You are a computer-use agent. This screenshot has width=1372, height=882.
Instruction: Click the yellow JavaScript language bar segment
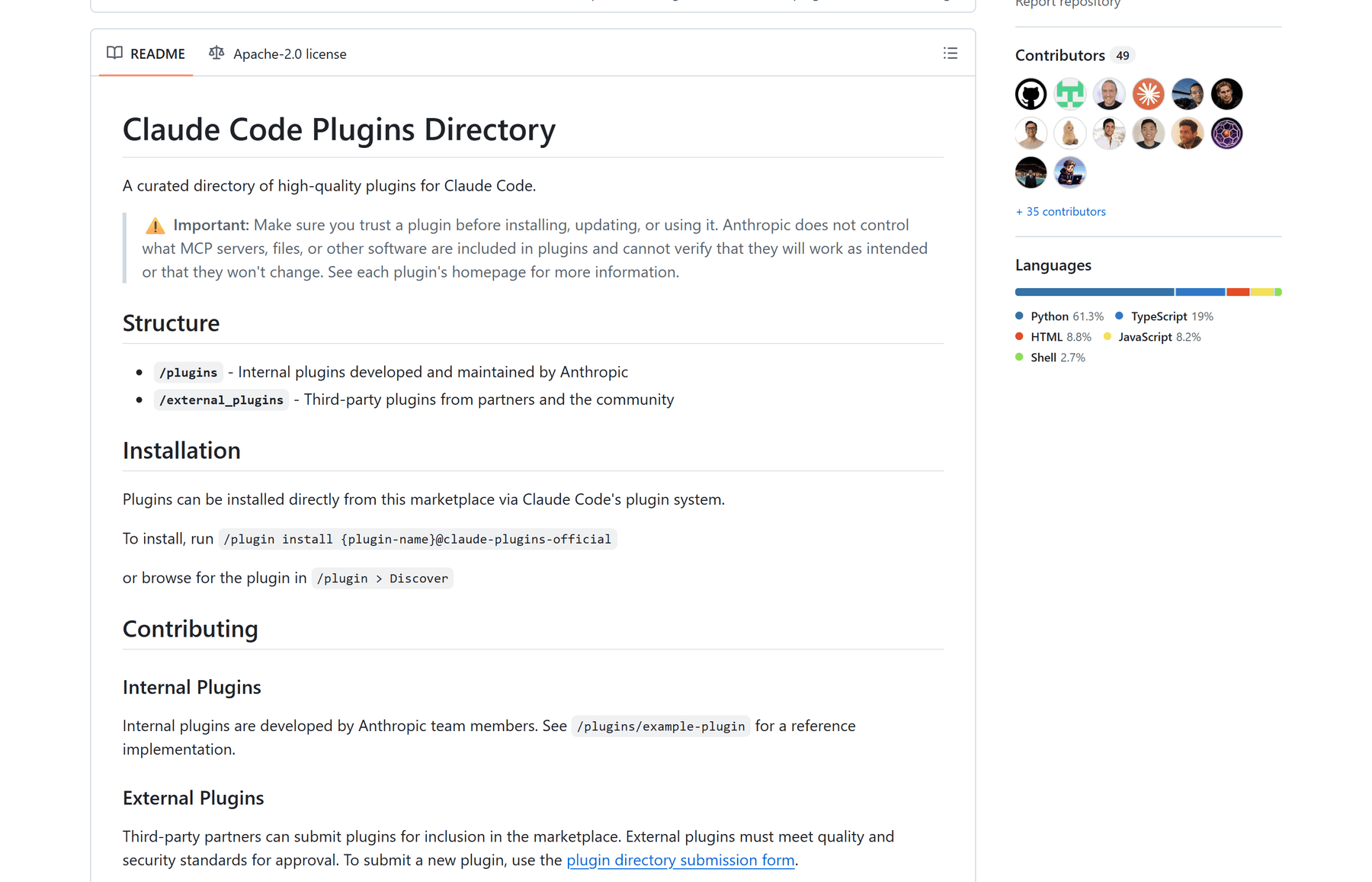(x=1262, y=292)
